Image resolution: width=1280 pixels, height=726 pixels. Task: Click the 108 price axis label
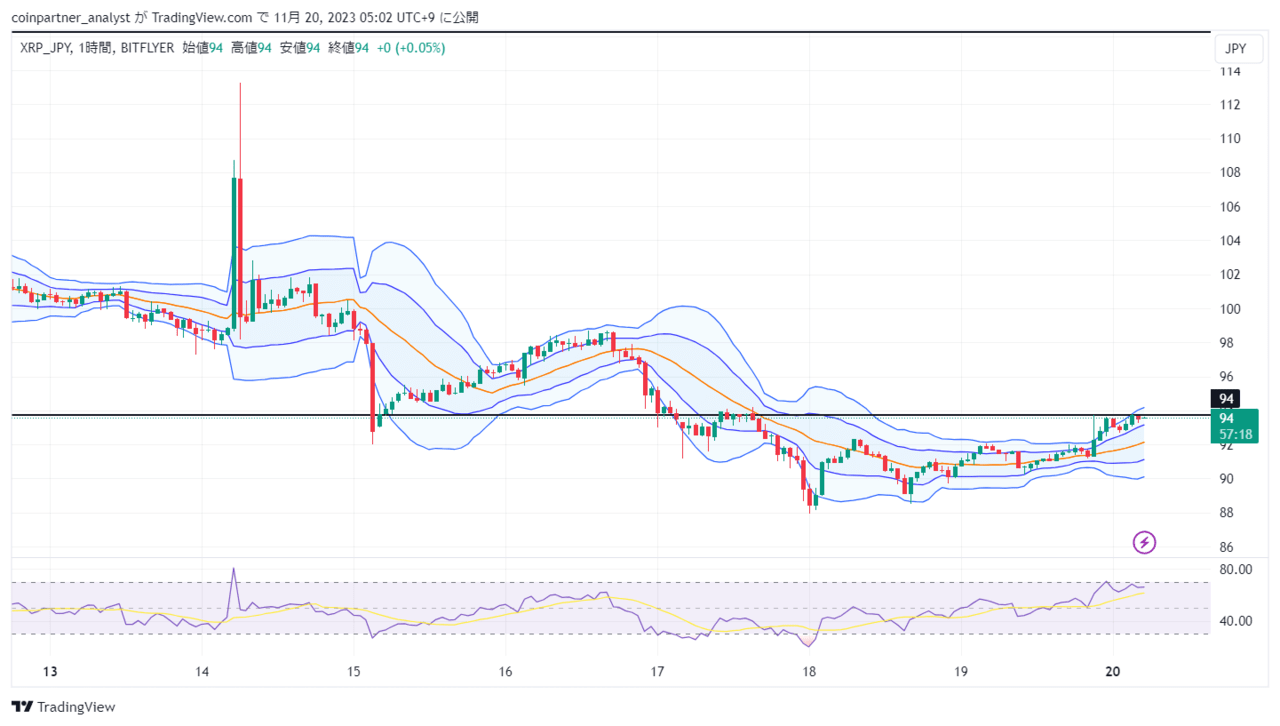pos(1229,173)
